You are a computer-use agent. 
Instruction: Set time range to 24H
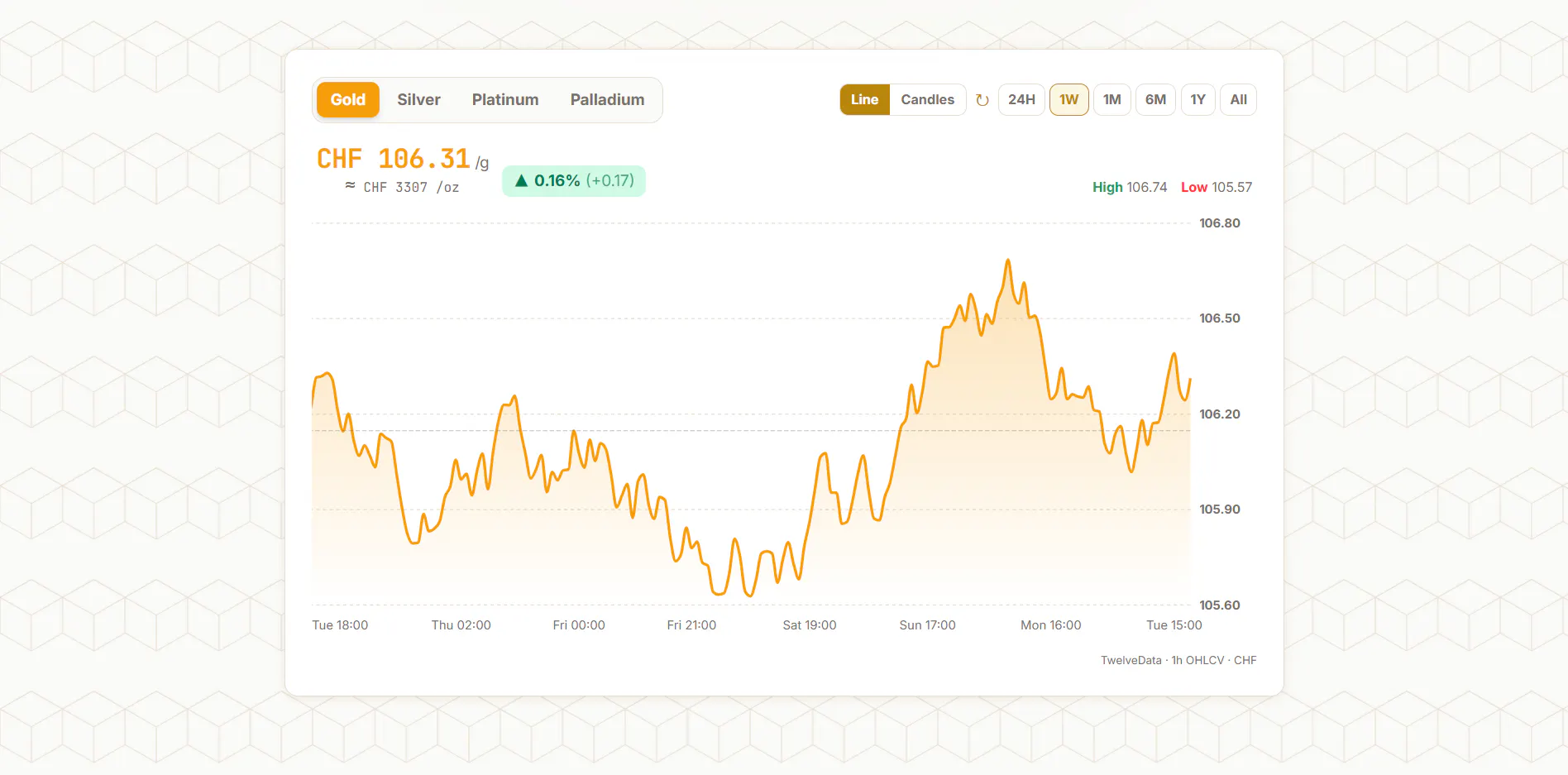[x=1021, y=100]
